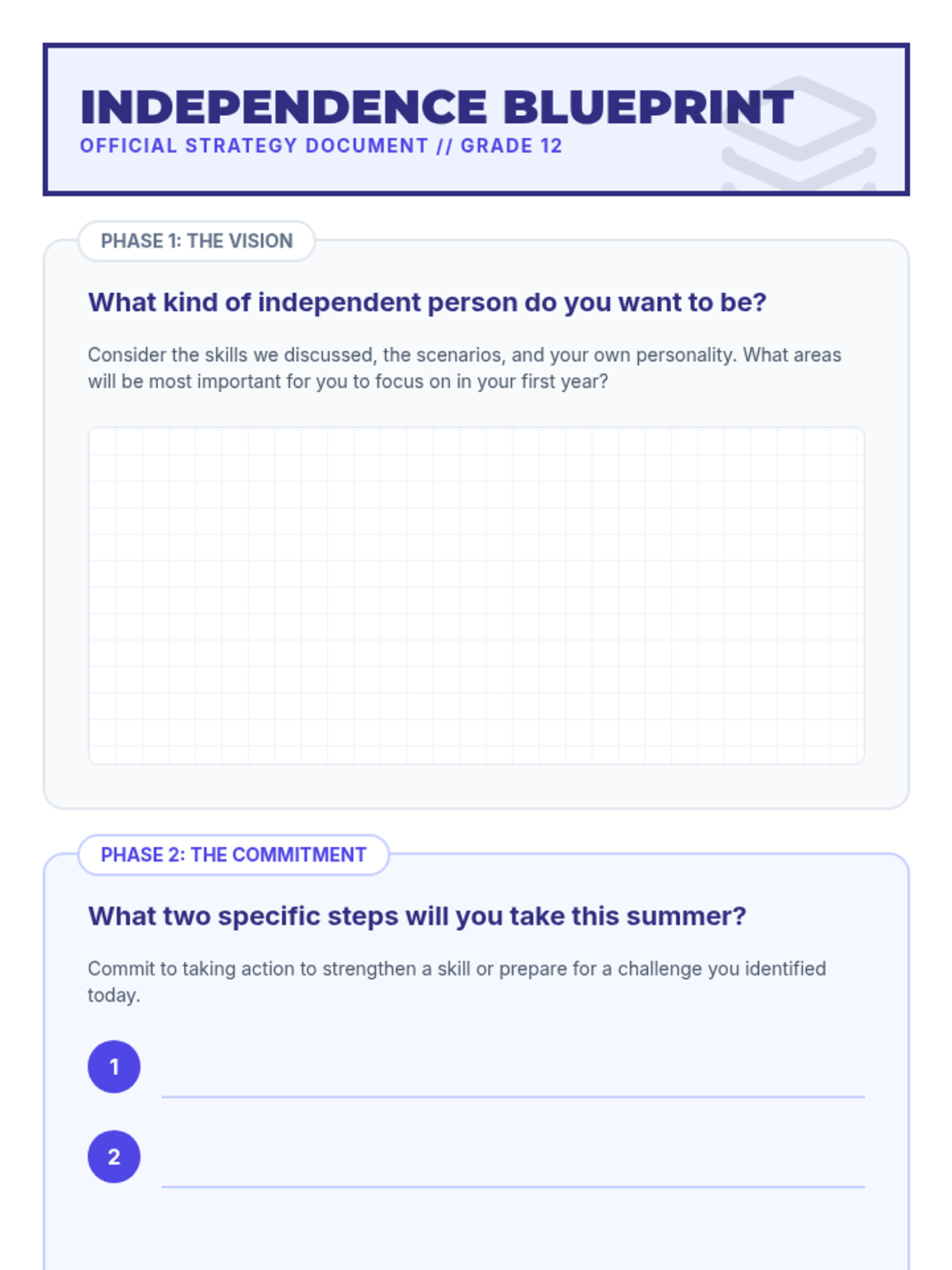Viewport: 952px width, 1270px height.
Task: Click the heading about kind of independent person
Action: pos(427,302)
